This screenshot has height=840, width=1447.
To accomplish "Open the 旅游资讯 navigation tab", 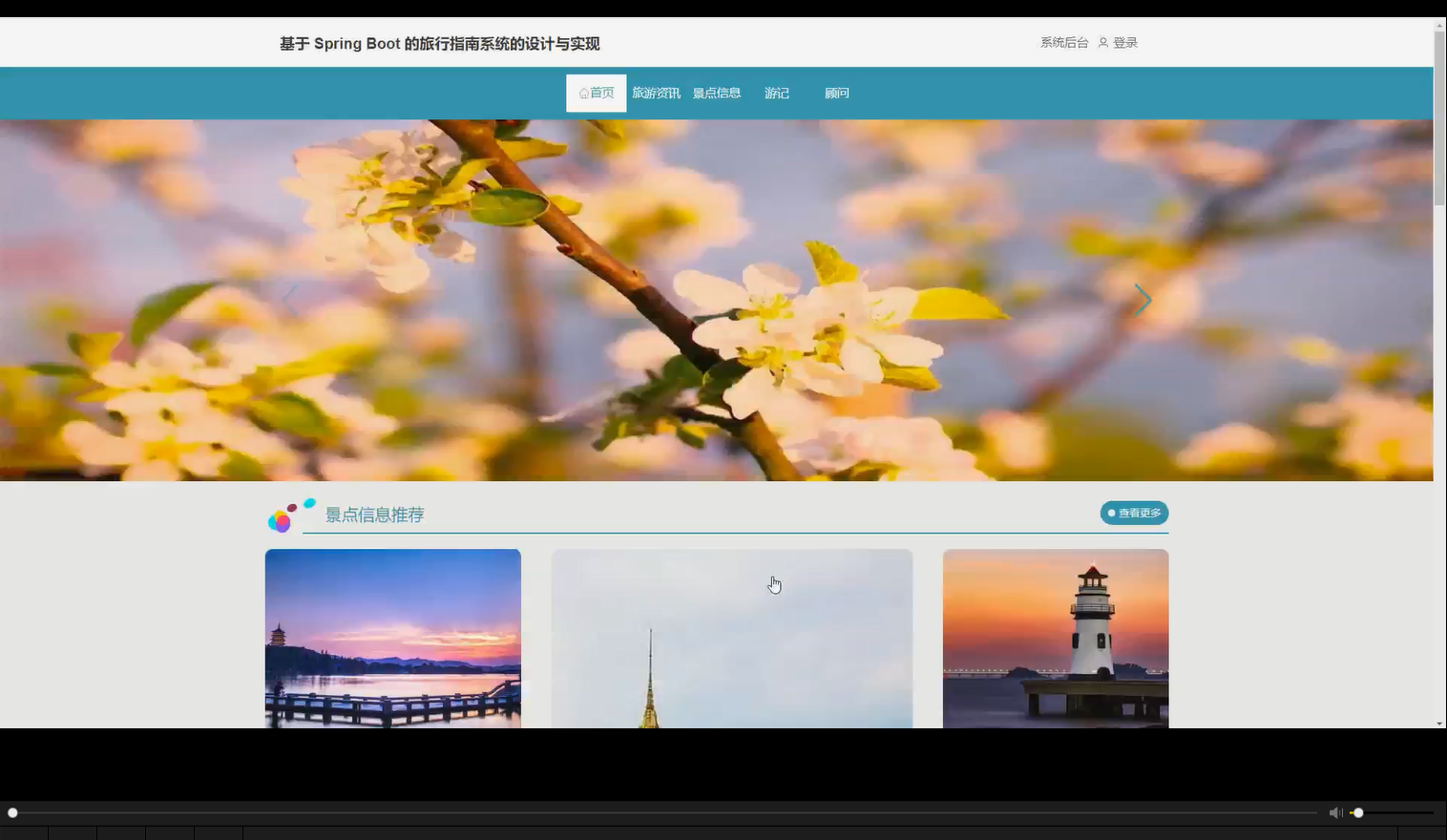I will 656,93.
